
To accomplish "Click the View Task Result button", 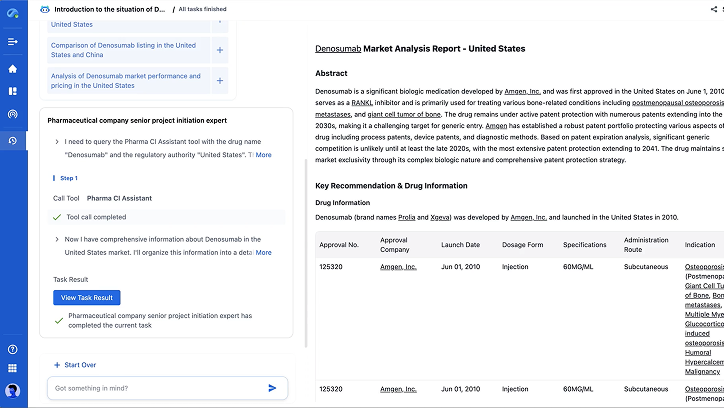I will pyautogui.click(x=87, y=298).
